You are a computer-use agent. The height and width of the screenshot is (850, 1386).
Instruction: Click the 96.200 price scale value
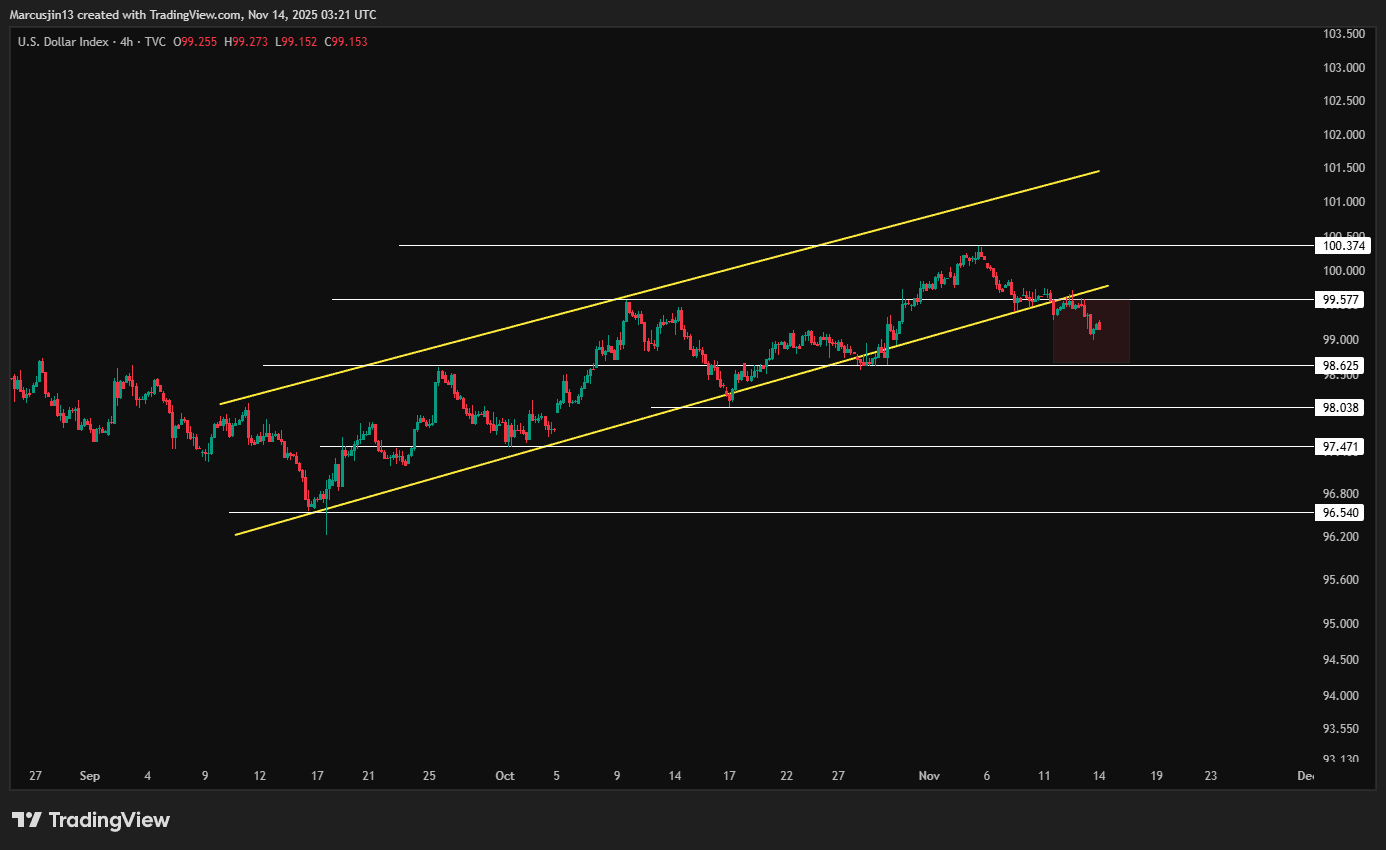(x=1340, y=537)
